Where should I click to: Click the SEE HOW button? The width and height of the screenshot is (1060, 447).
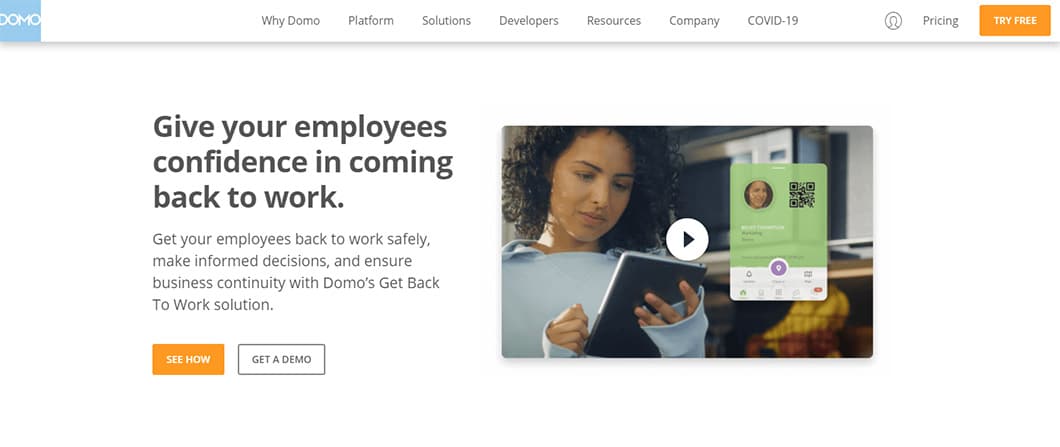coord(188,359)
